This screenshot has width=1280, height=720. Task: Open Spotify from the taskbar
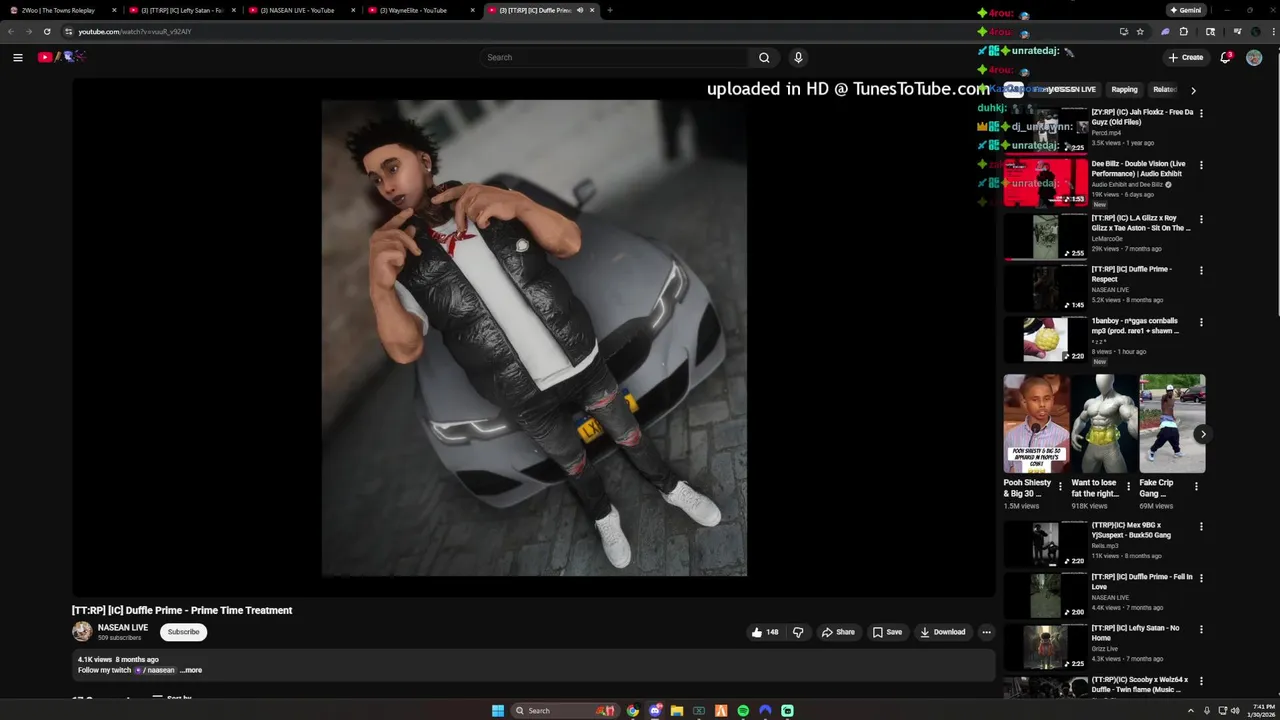pyautogui.click(x=743, y=711)
